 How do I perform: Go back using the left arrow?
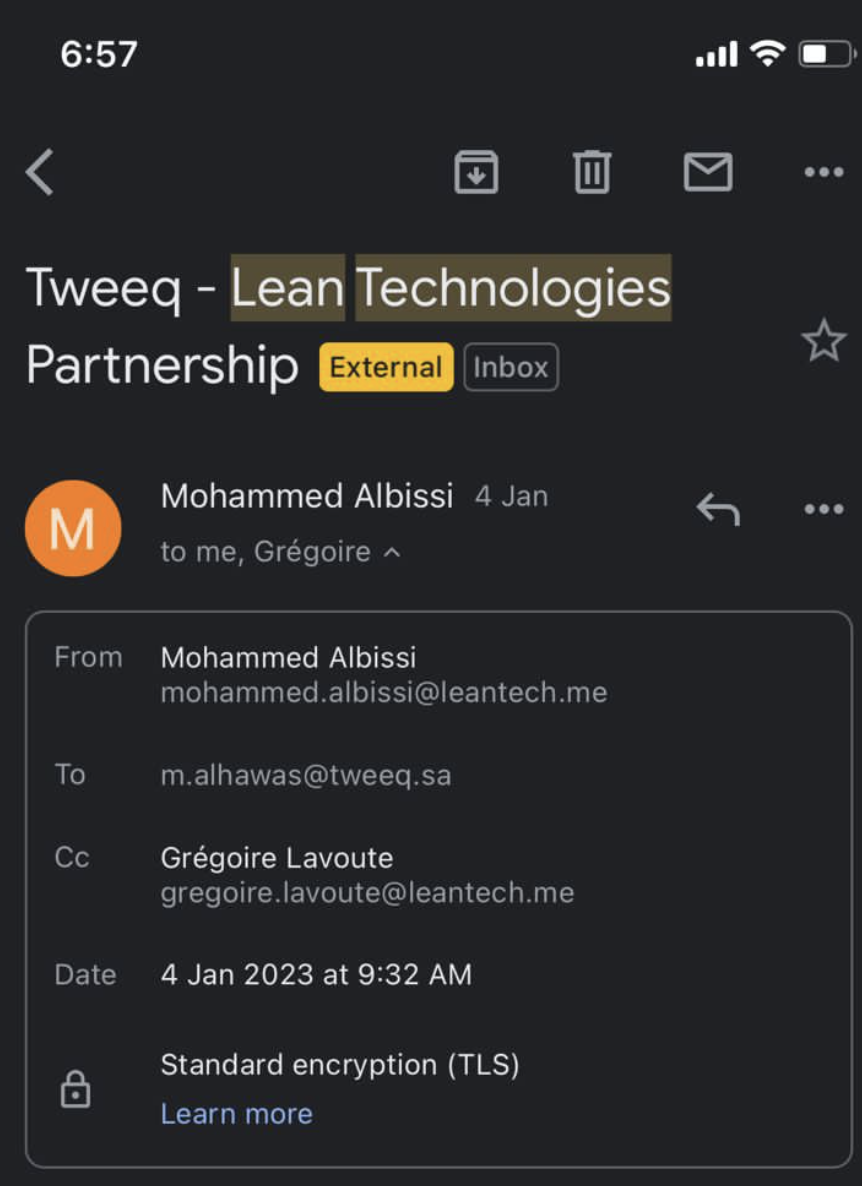click(x=40, y=172)
